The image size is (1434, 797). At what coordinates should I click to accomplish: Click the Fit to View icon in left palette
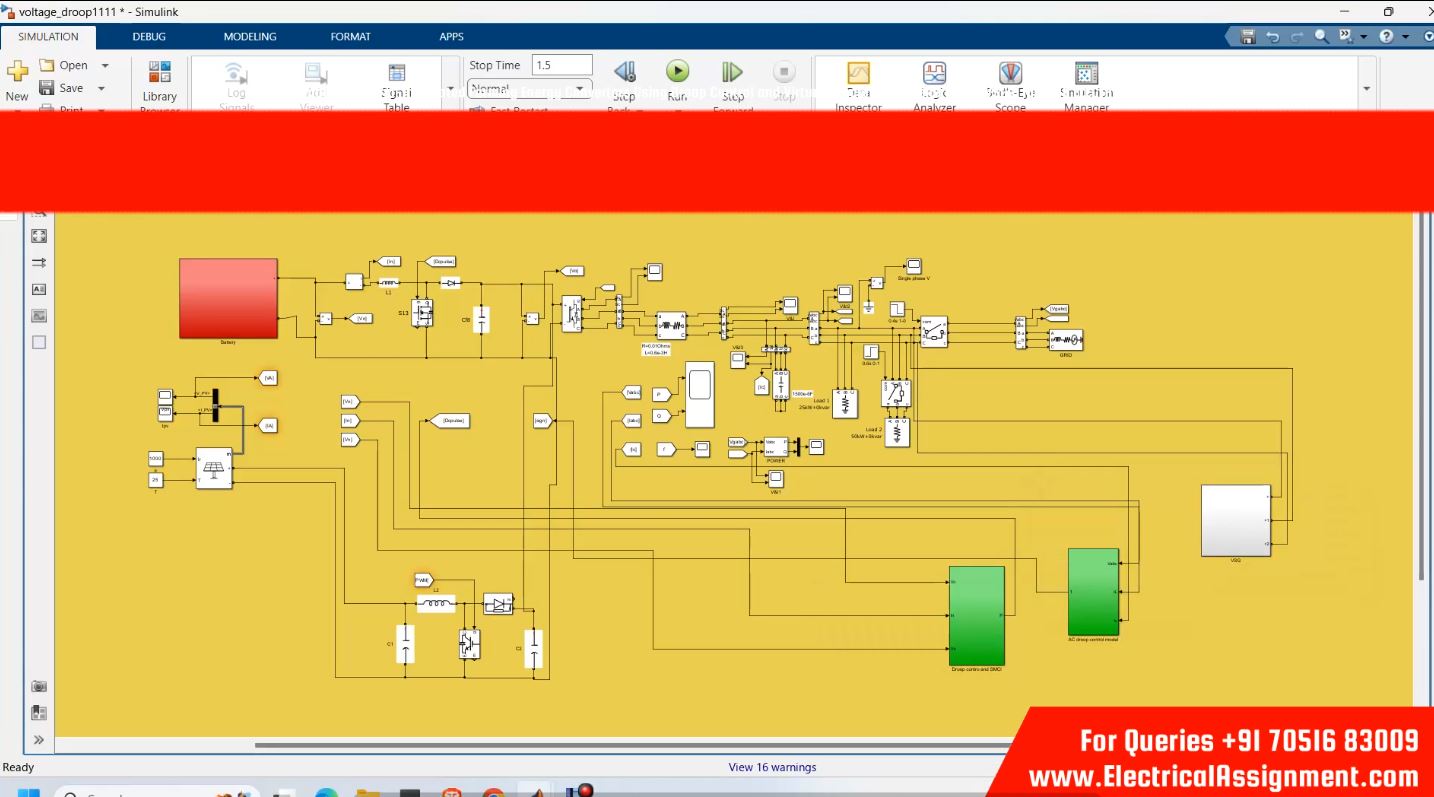click(39, 236)
